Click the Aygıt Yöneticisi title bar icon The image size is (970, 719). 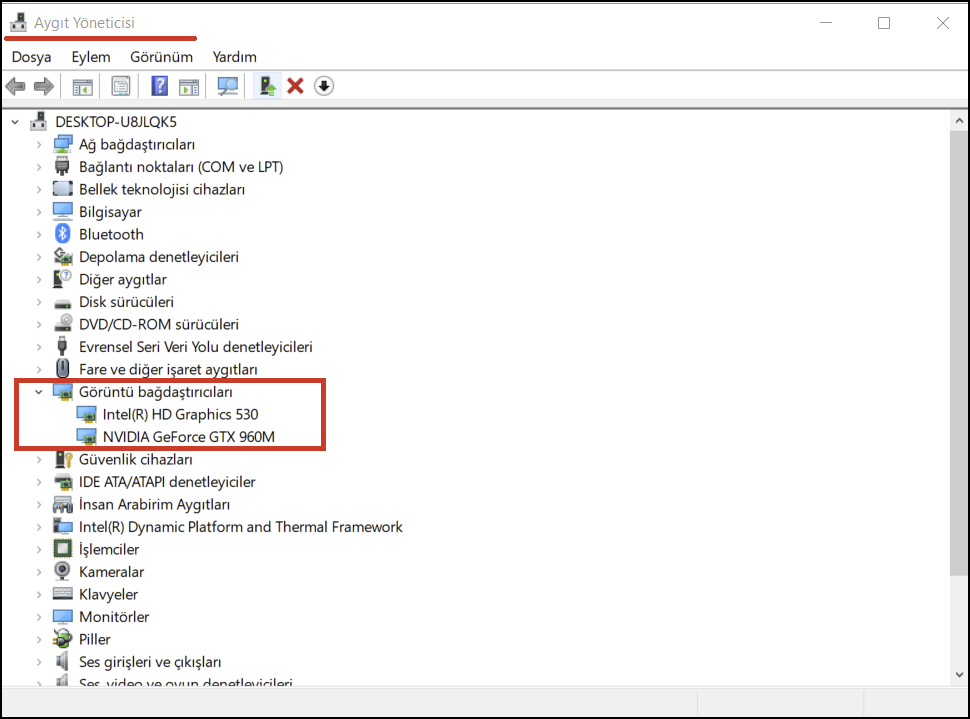pos(19,22)
